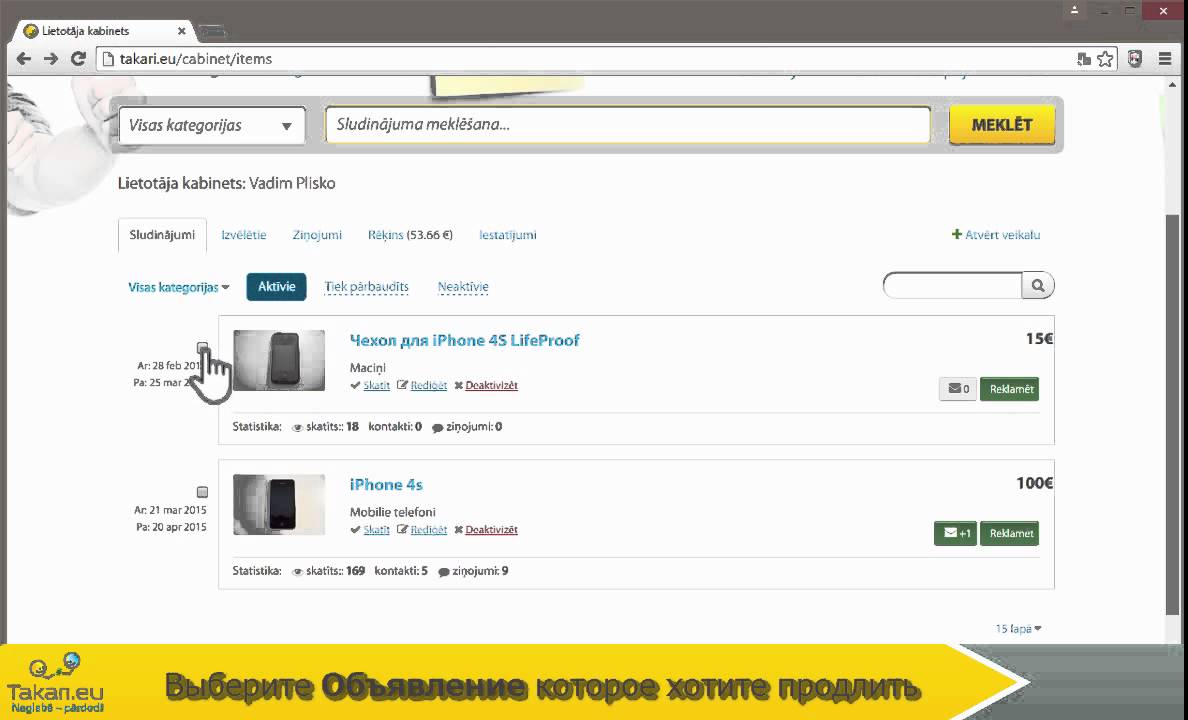Tick the checkbox for iPhone 4s listing
The width and height of the screenshot is (1188, 720).
coord(202,492)
